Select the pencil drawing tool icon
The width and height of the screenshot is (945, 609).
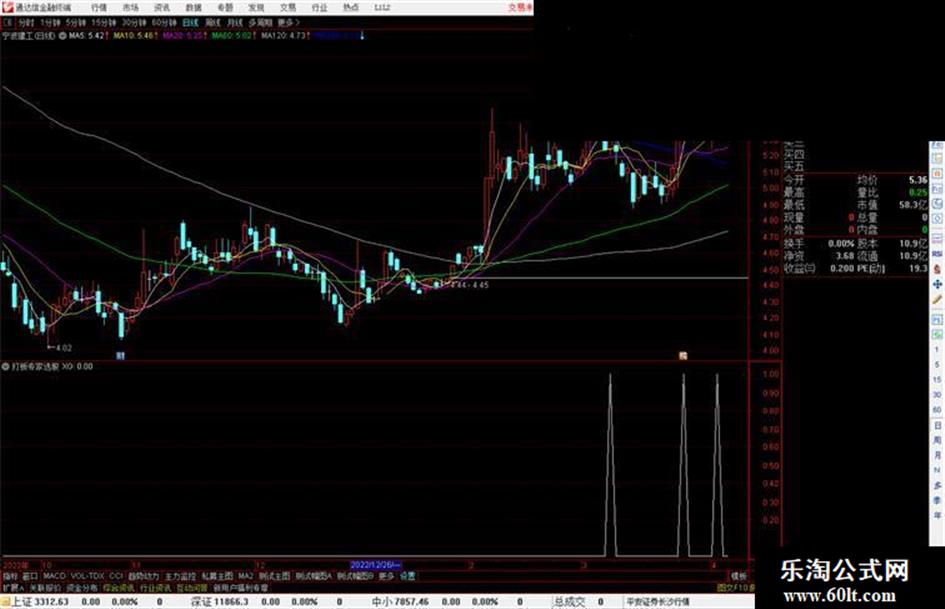(937, 299)
